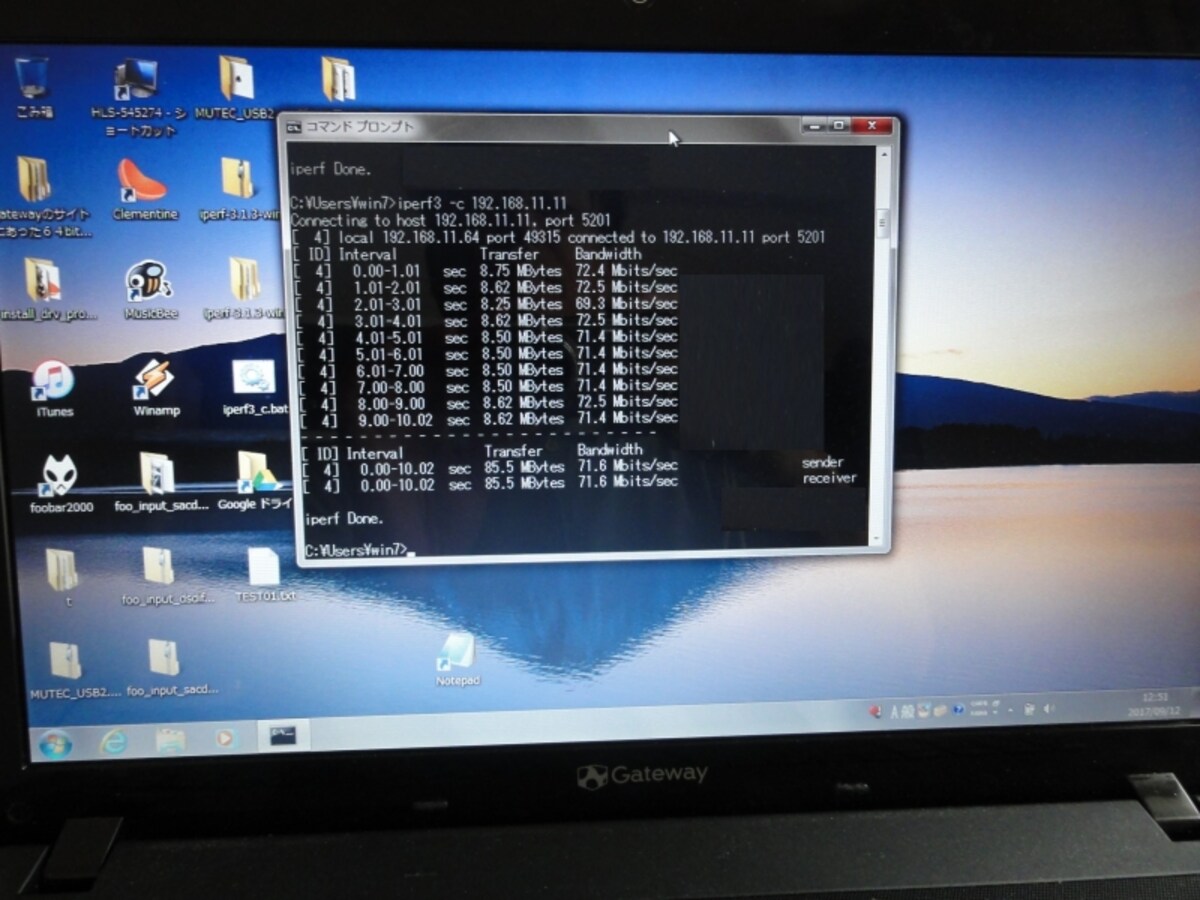The height and width of the screenshot is (900, 1200).
Task: Select the Recycle Bin icon
Action: point(34,88)
